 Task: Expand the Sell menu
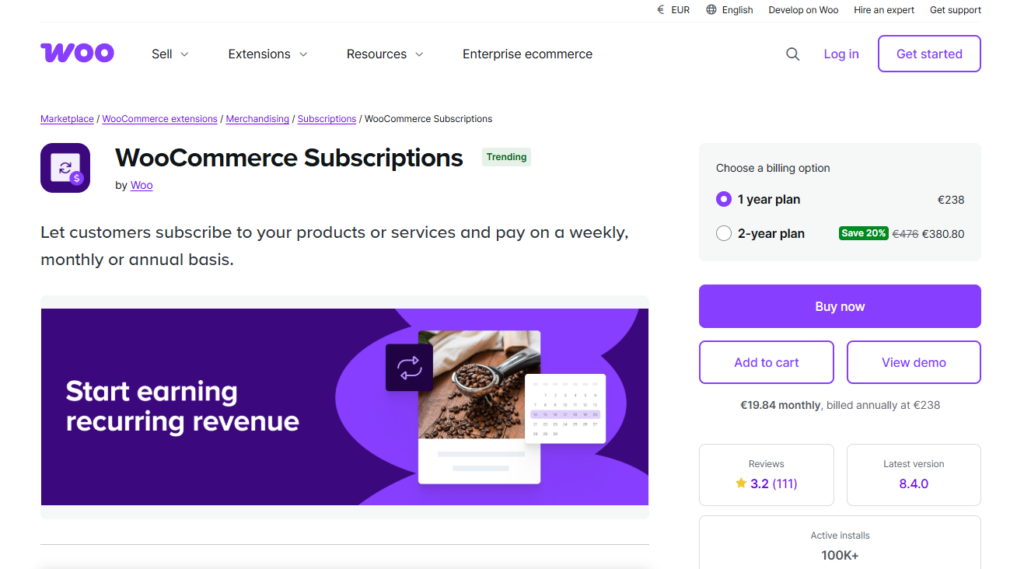point(170,54)
